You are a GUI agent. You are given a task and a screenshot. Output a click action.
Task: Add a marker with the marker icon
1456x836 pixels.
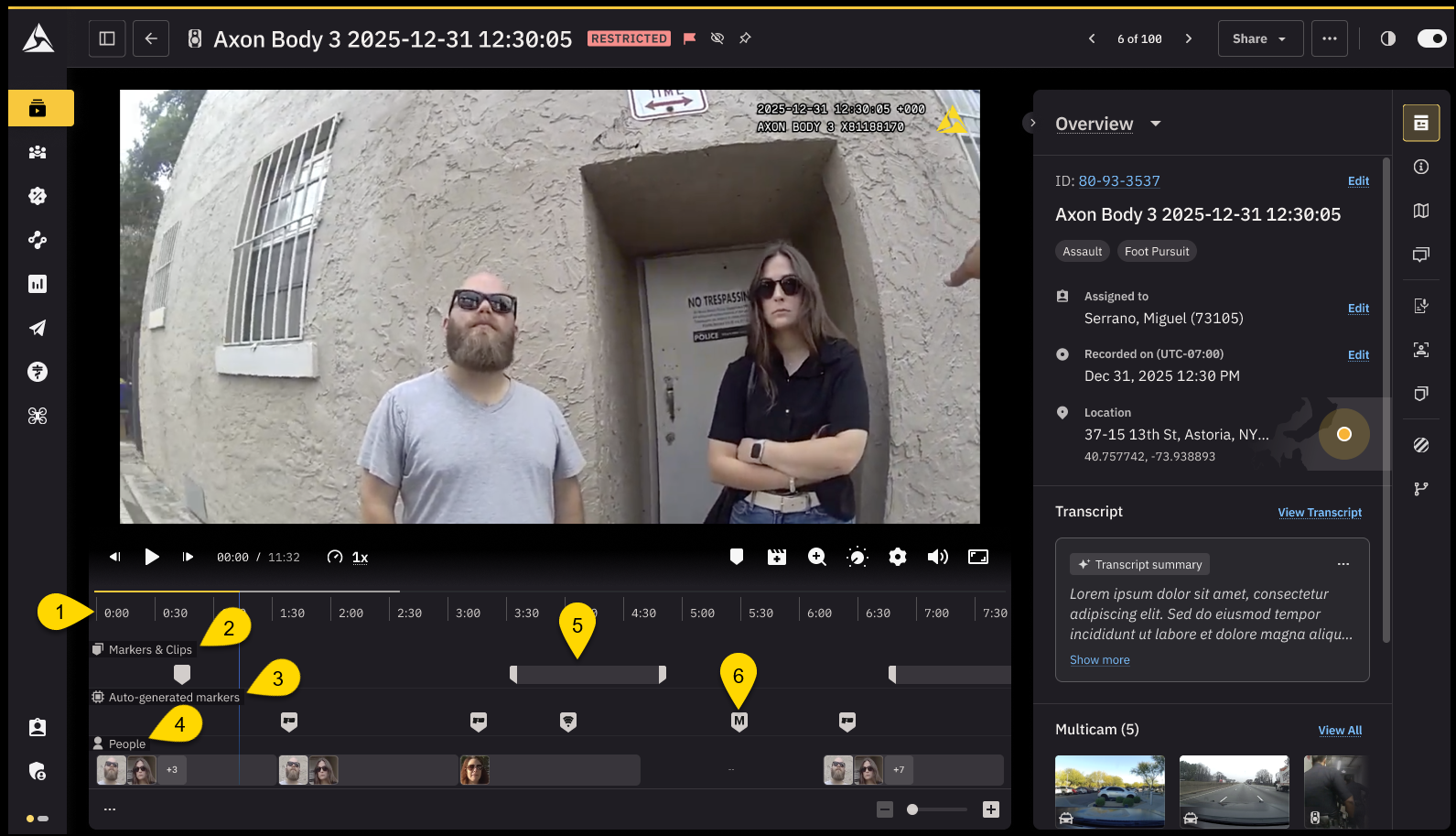point(737,557)
